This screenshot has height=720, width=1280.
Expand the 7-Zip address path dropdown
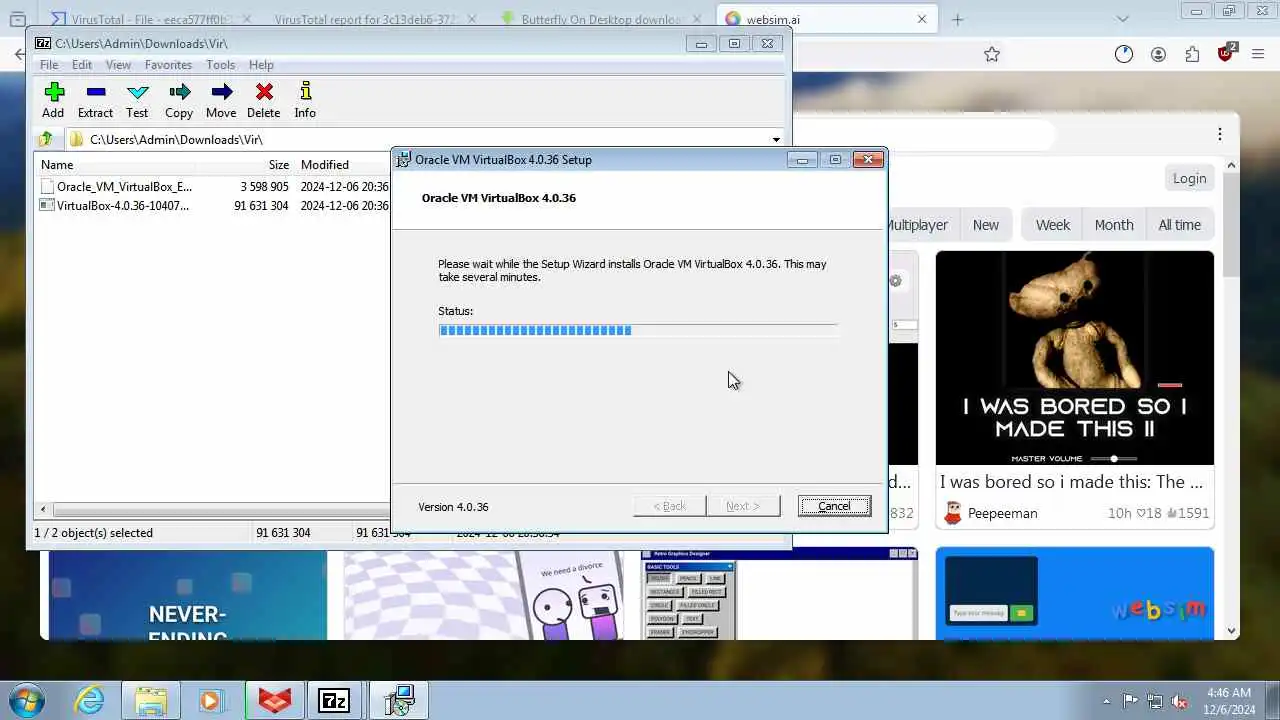[776, 140]
